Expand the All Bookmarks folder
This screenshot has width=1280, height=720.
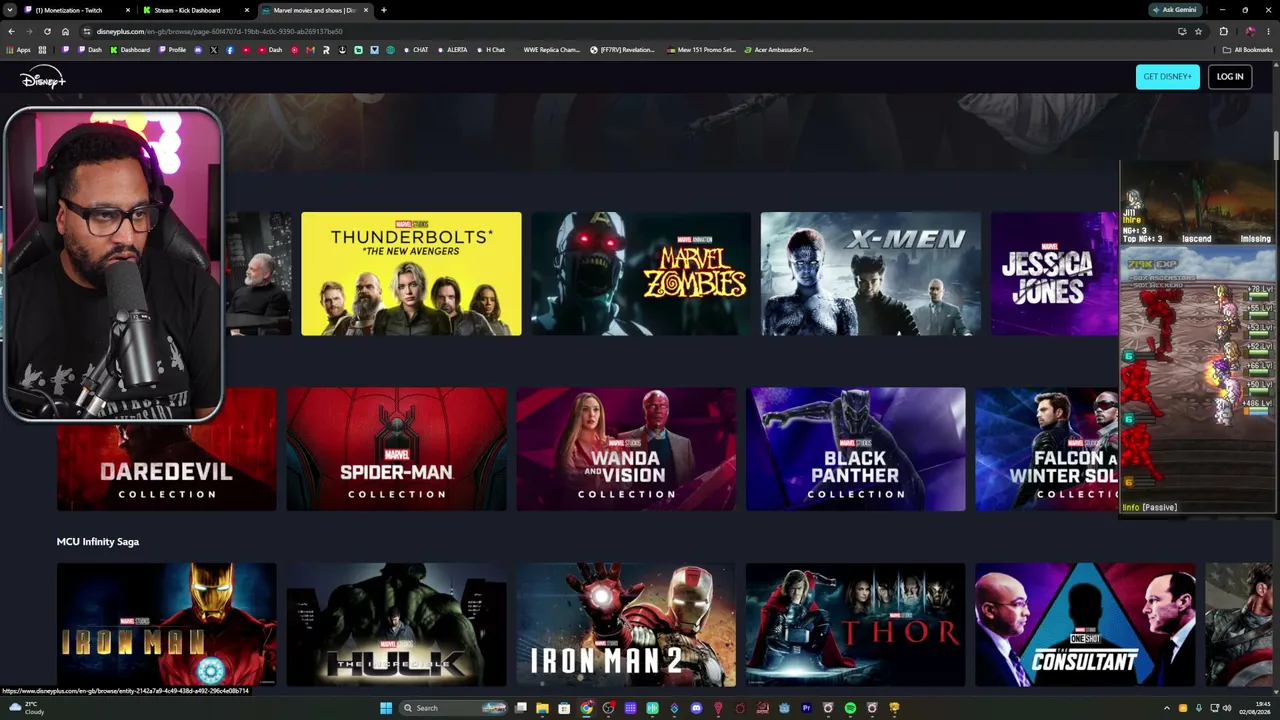1248,50
